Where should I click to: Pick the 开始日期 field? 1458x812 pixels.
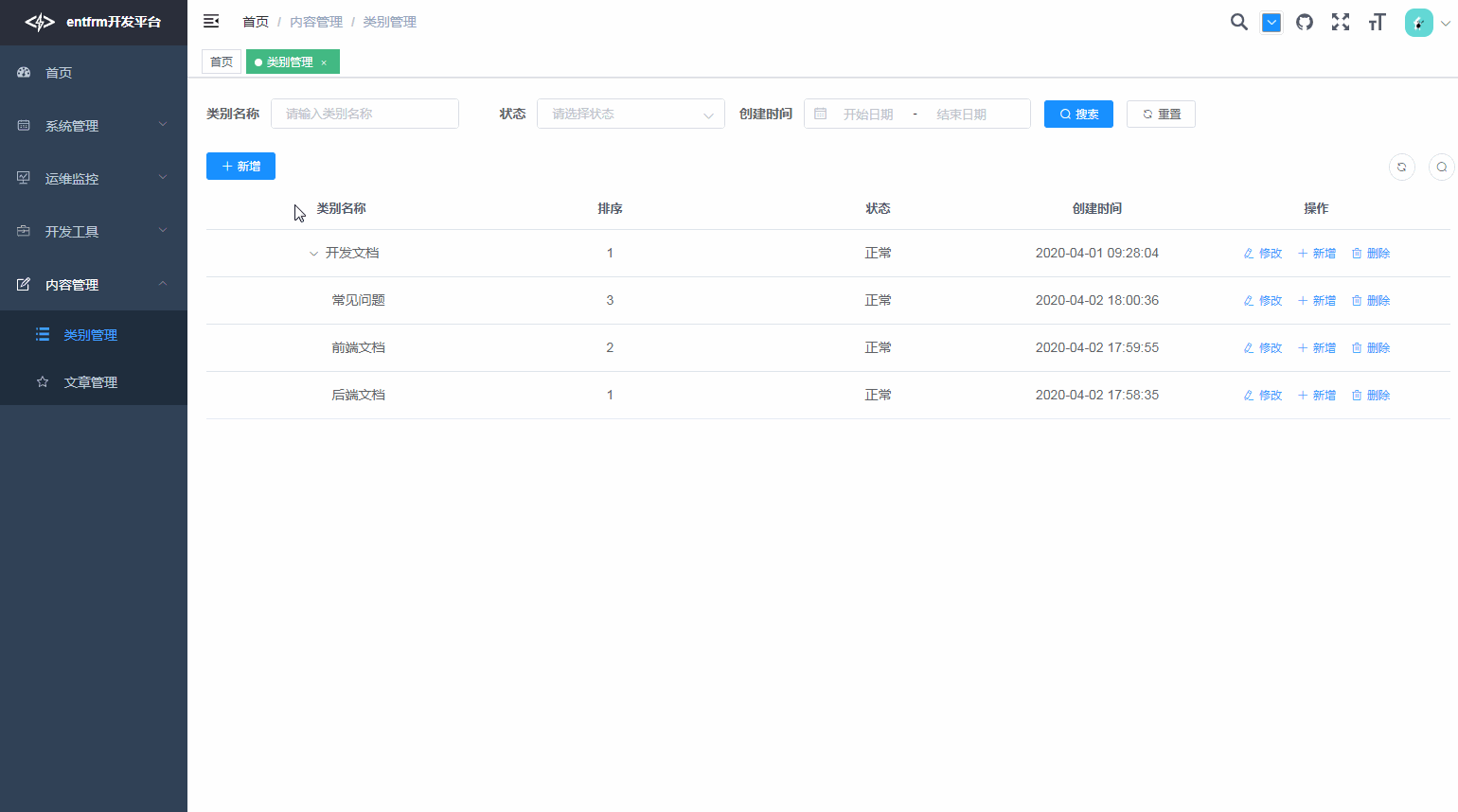868,114
